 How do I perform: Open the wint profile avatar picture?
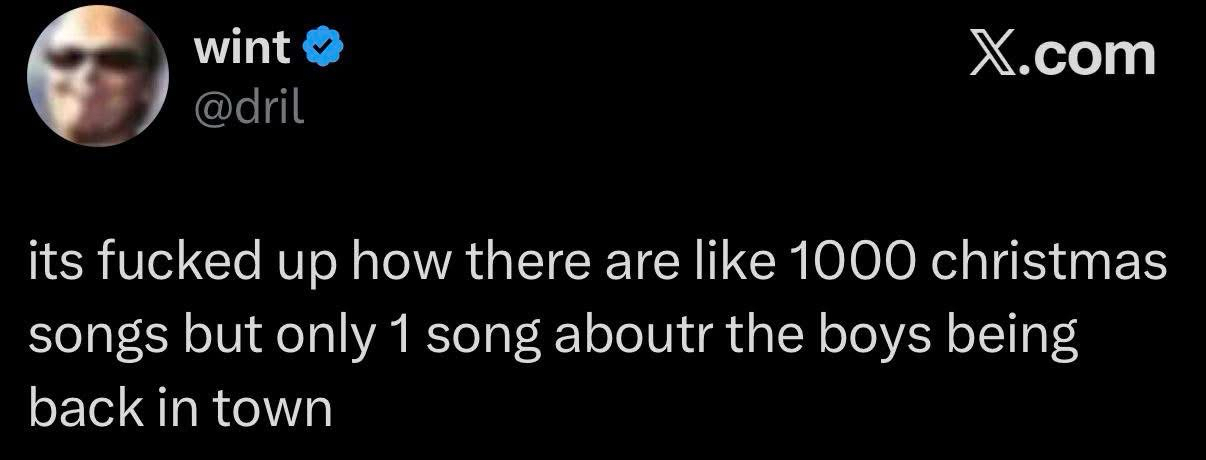click(97, 77)
